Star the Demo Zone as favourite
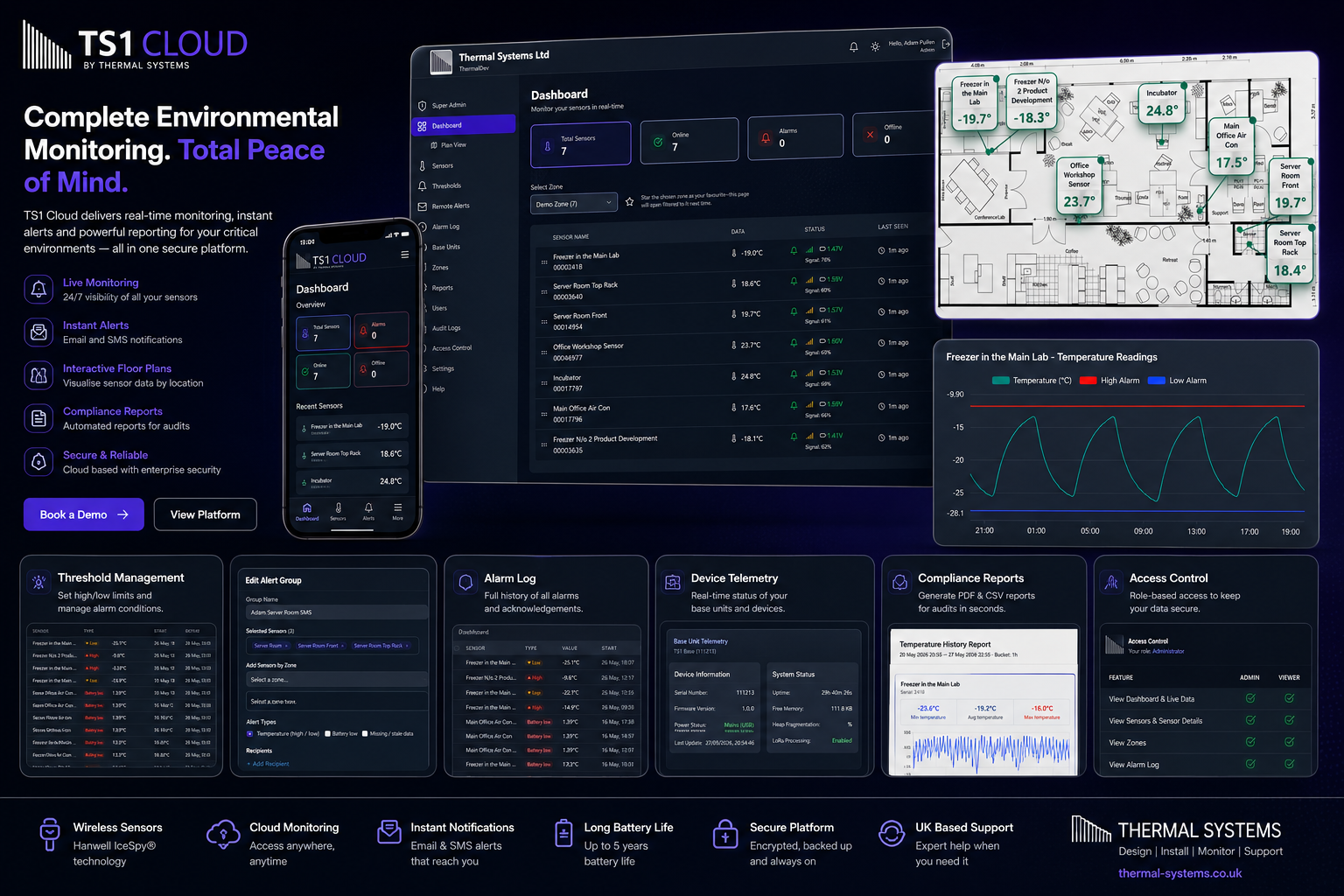Screen dimensions: 1344x896 (x=629, y=202)
